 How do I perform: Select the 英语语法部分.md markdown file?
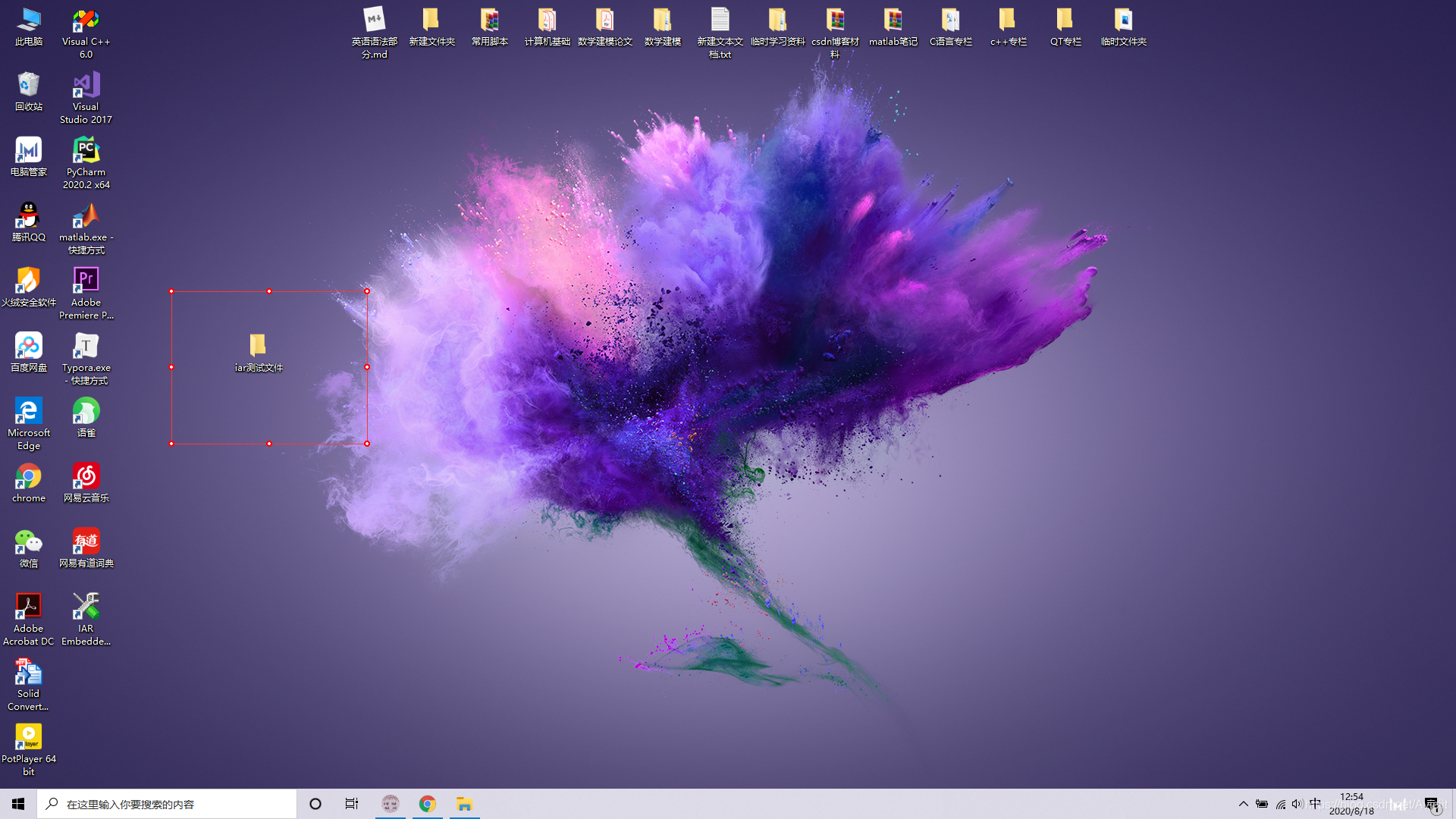pyautogui.click(x=375, y=33)
